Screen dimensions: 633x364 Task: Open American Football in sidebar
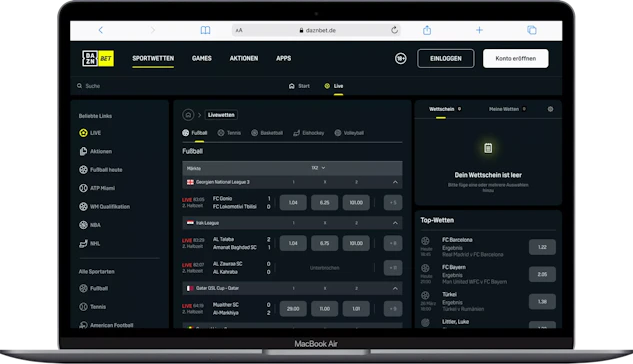106,325
